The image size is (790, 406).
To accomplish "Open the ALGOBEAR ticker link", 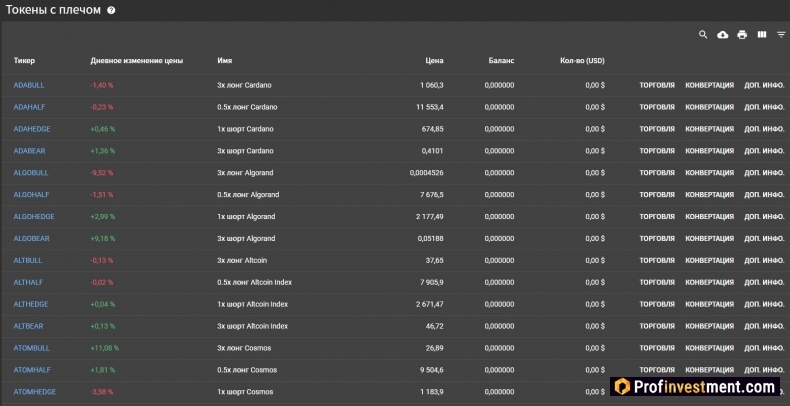I will coord(31,238).
